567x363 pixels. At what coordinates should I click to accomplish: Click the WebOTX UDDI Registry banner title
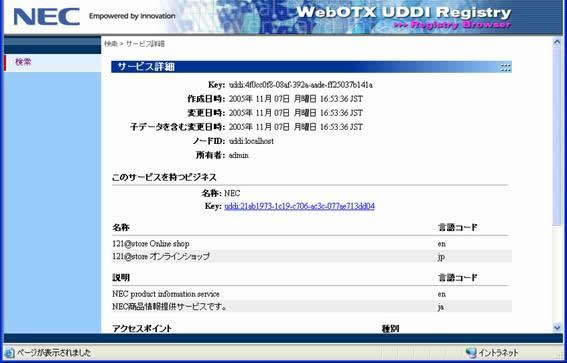coord(404,12)
